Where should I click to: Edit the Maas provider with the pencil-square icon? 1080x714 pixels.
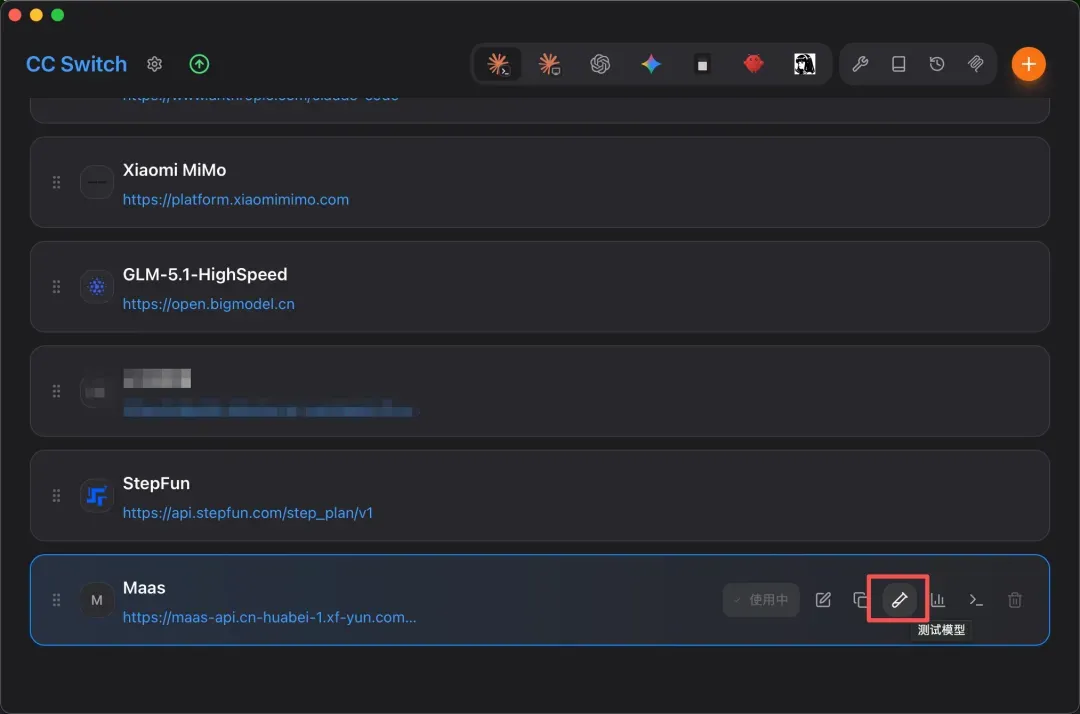coord(823,600)
